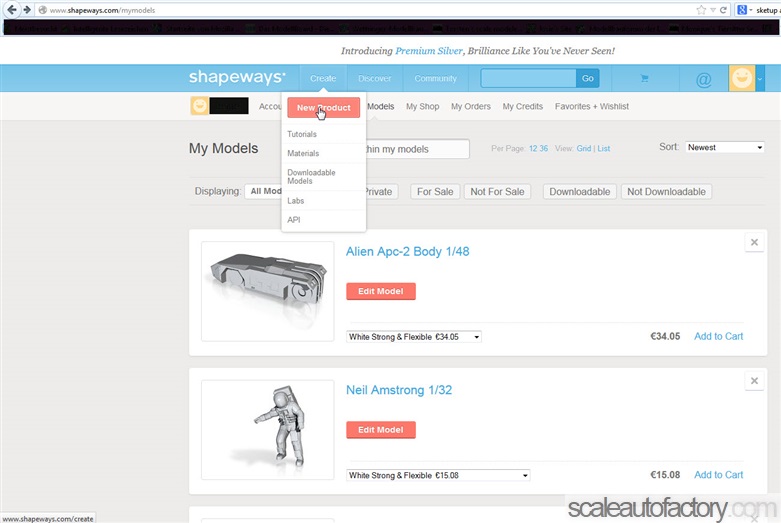
Task: Click the shapeways logo
Action: pos(237,77)
